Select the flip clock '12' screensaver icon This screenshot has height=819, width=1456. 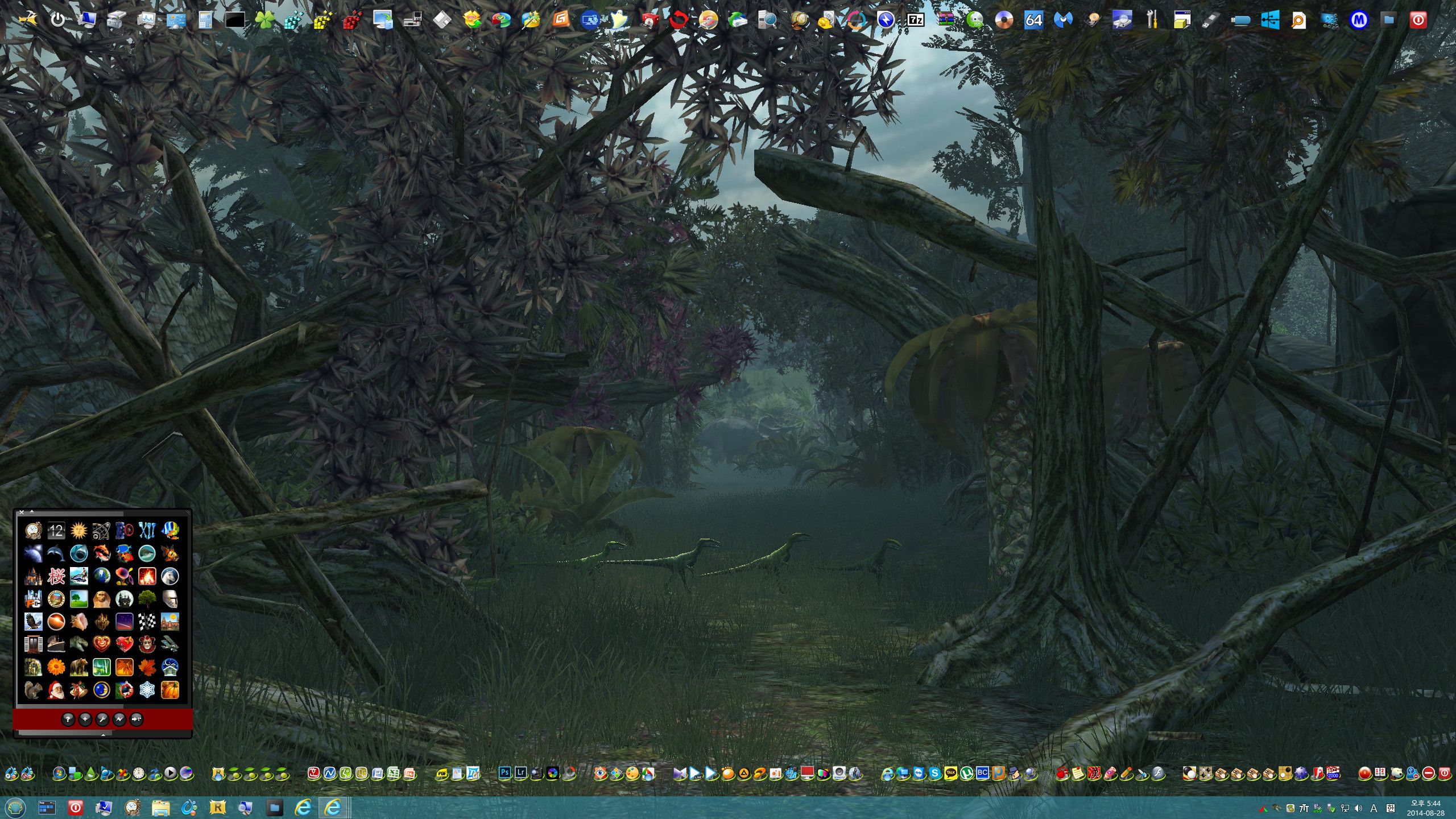click(x=56, y=531)
